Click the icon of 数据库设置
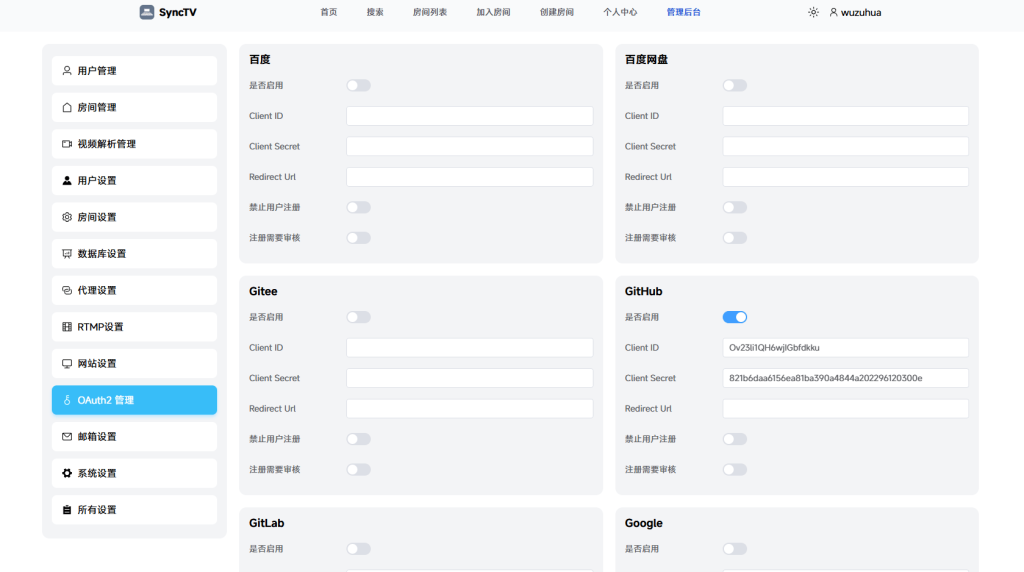Screen dimensions: 1024x572 coord(67,253)
